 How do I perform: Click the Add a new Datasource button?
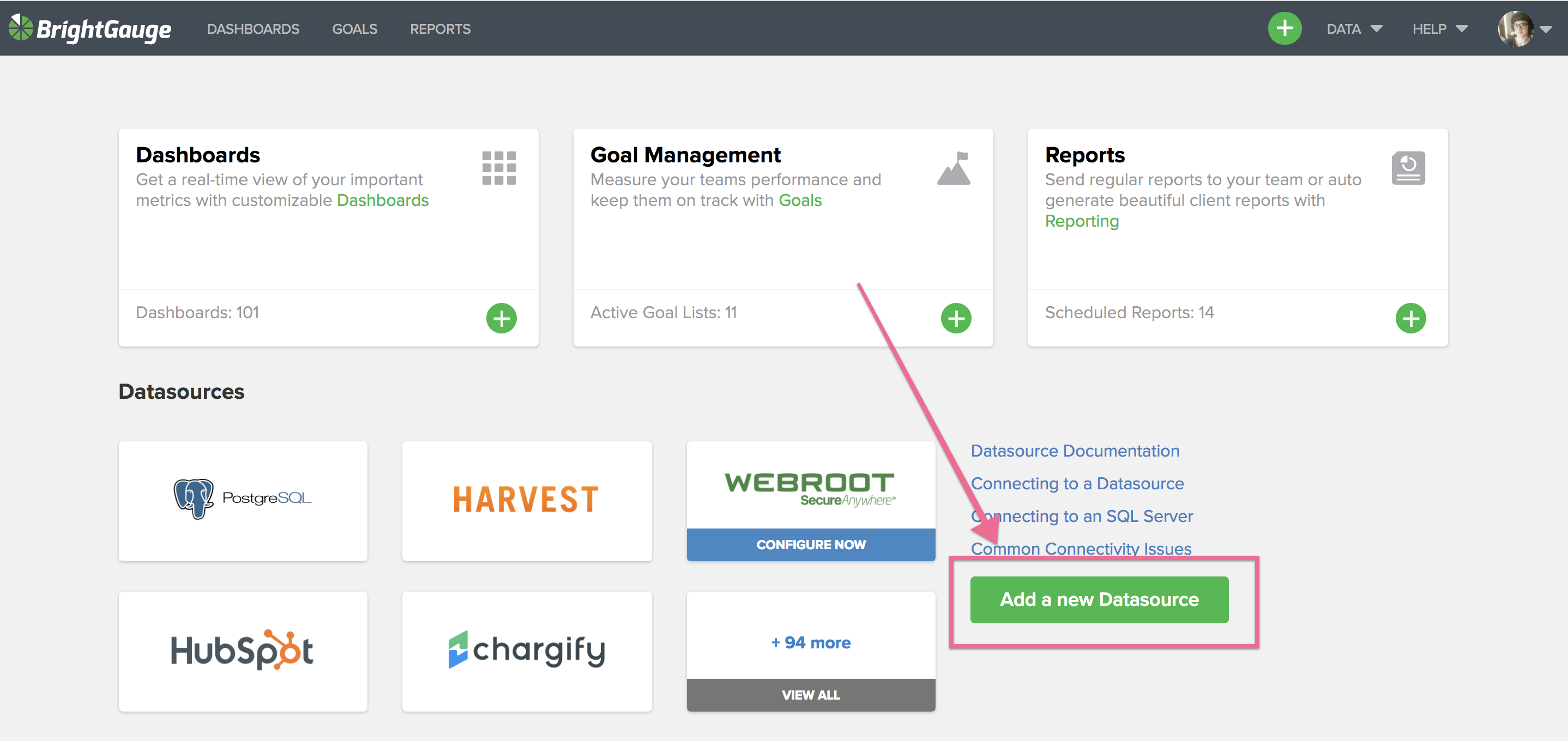tap(1099, 599)
